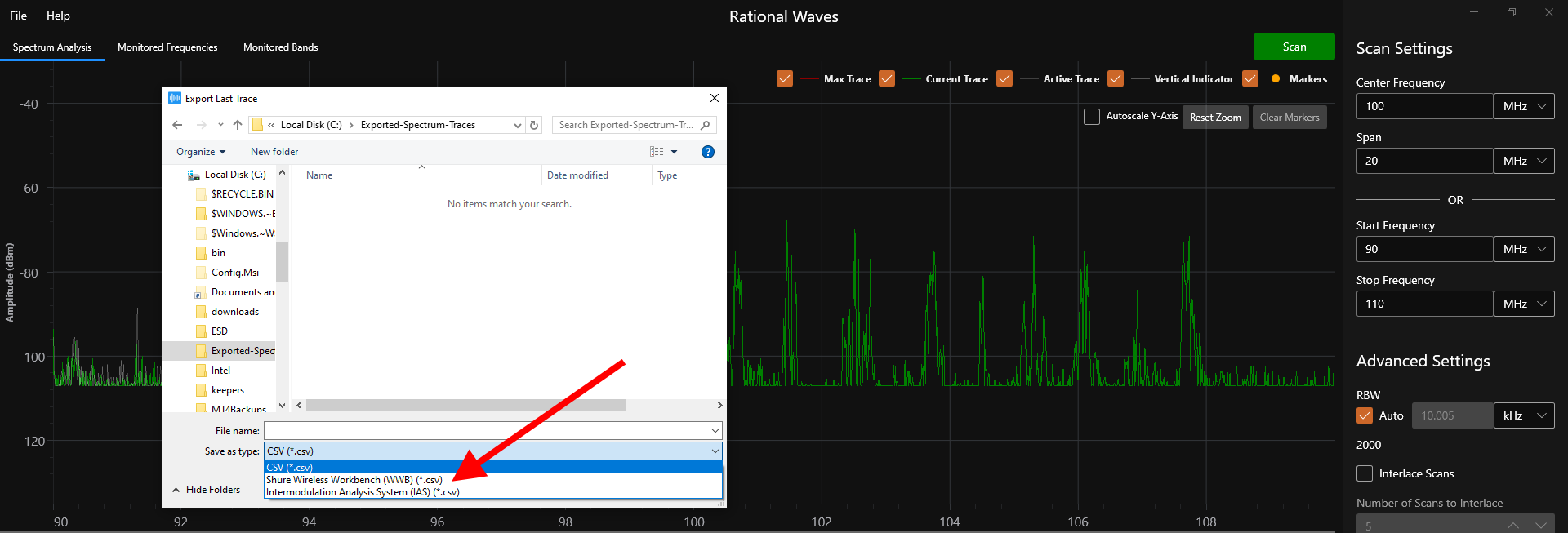The image size is (1568, 533).
Task: Open the File menu
Action: (x=18, y=16)
